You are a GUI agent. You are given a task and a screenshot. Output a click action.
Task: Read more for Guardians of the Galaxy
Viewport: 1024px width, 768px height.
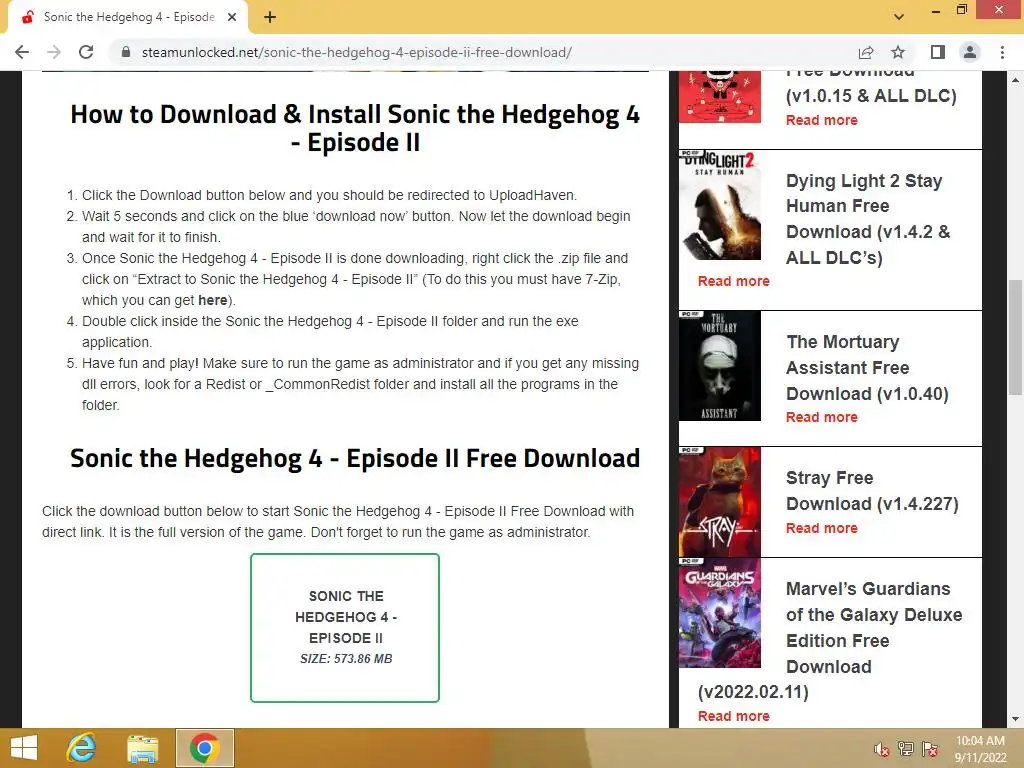click(733, 716)
